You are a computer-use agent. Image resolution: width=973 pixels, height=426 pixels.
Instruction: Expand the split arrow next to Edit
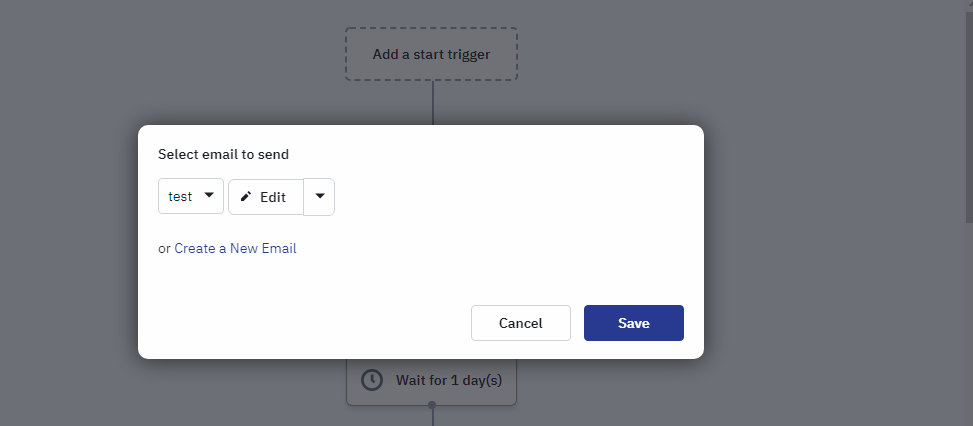click(319, 197)
